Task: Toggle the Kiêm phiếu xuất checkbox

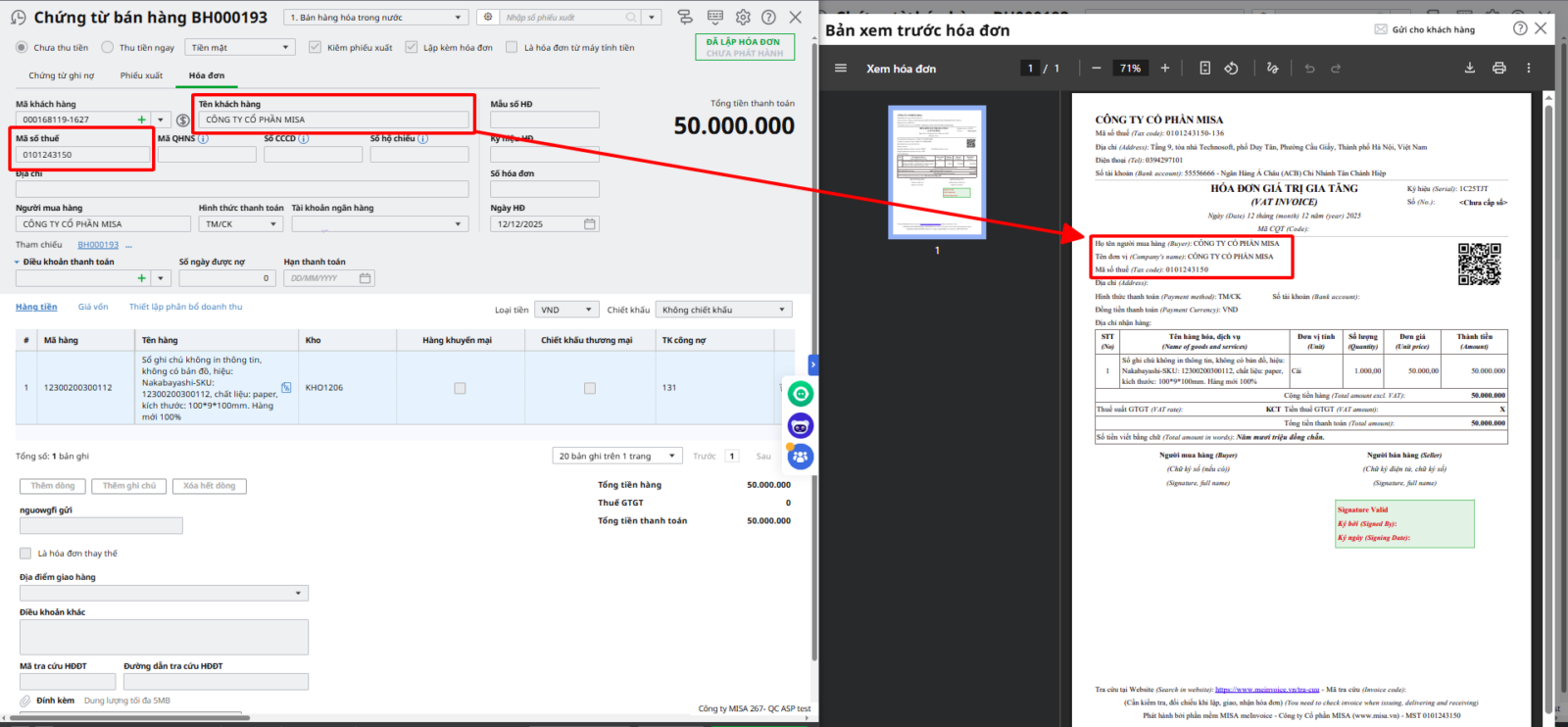Action: [315, 47]
